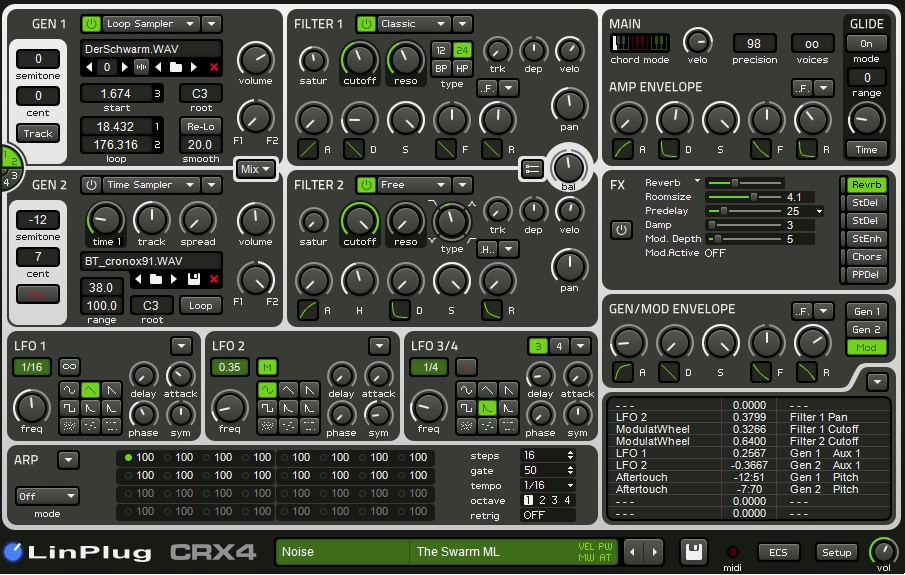Enable GEN 2 Fix button
This screenshot has width=905, height=575.
click(38, 294)
